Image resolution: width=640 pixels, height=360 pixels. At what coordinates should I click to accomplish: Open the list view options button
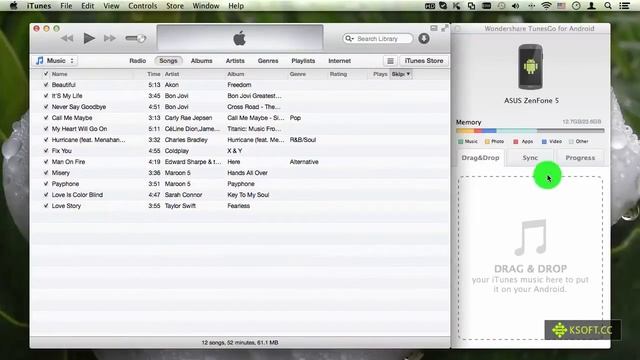pyautogui.click(x=390, y=61)
